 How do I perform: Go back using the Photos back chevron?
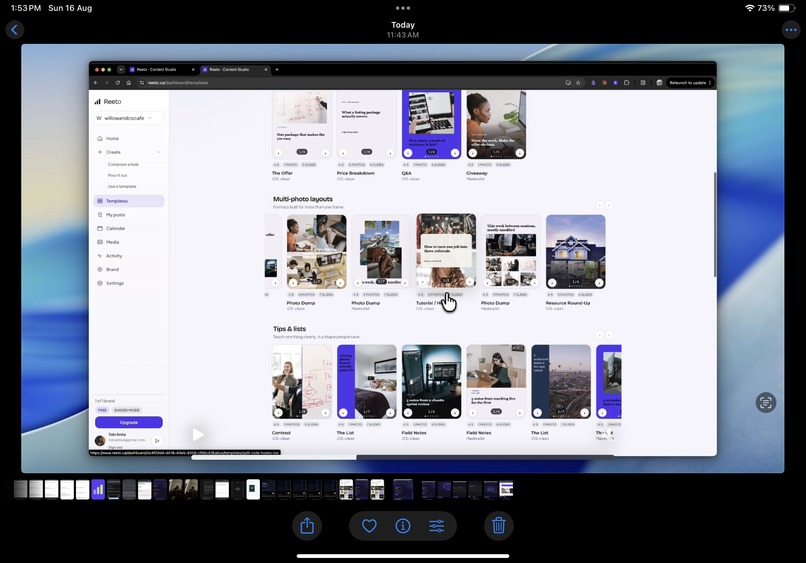click(x=14, y=30)
